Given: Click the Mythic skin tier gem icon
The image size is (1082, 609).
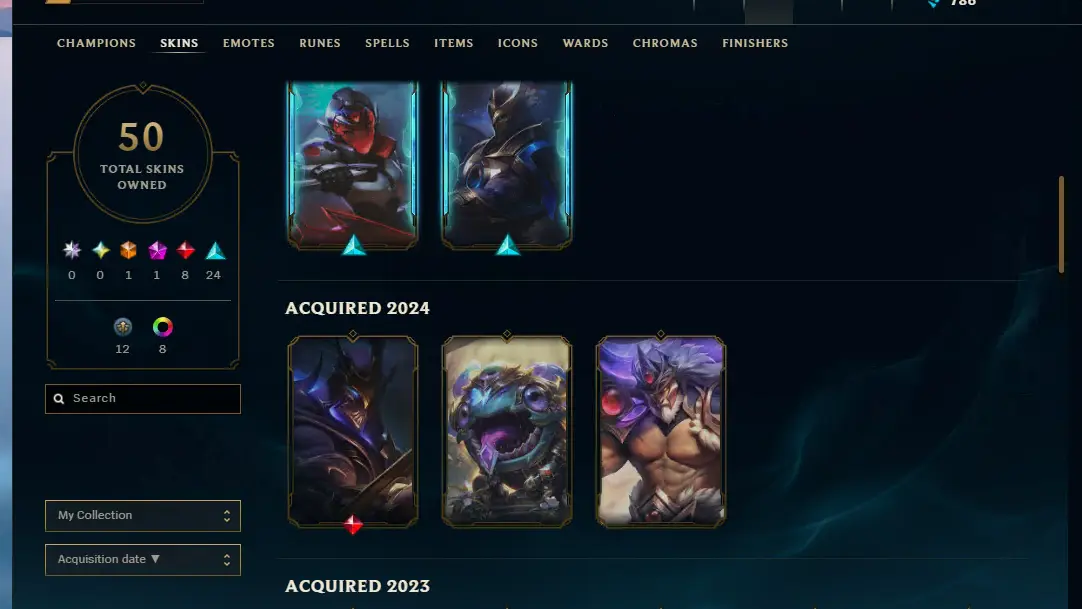Looking at the screenshot, I should [x=101, y=250].
